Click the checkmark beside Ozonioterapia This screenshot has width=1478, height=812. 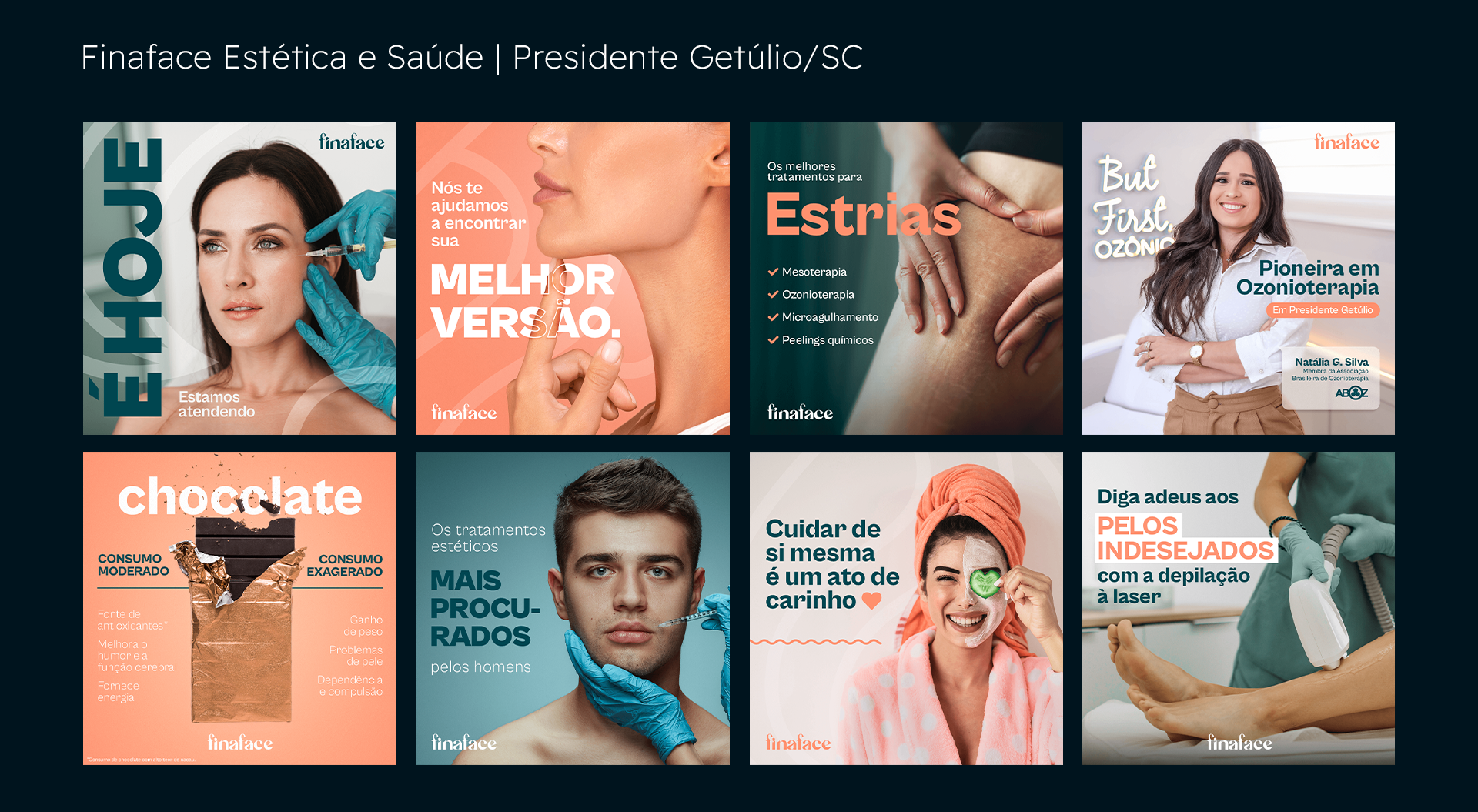pyautogui.click(x=773, y=294)
